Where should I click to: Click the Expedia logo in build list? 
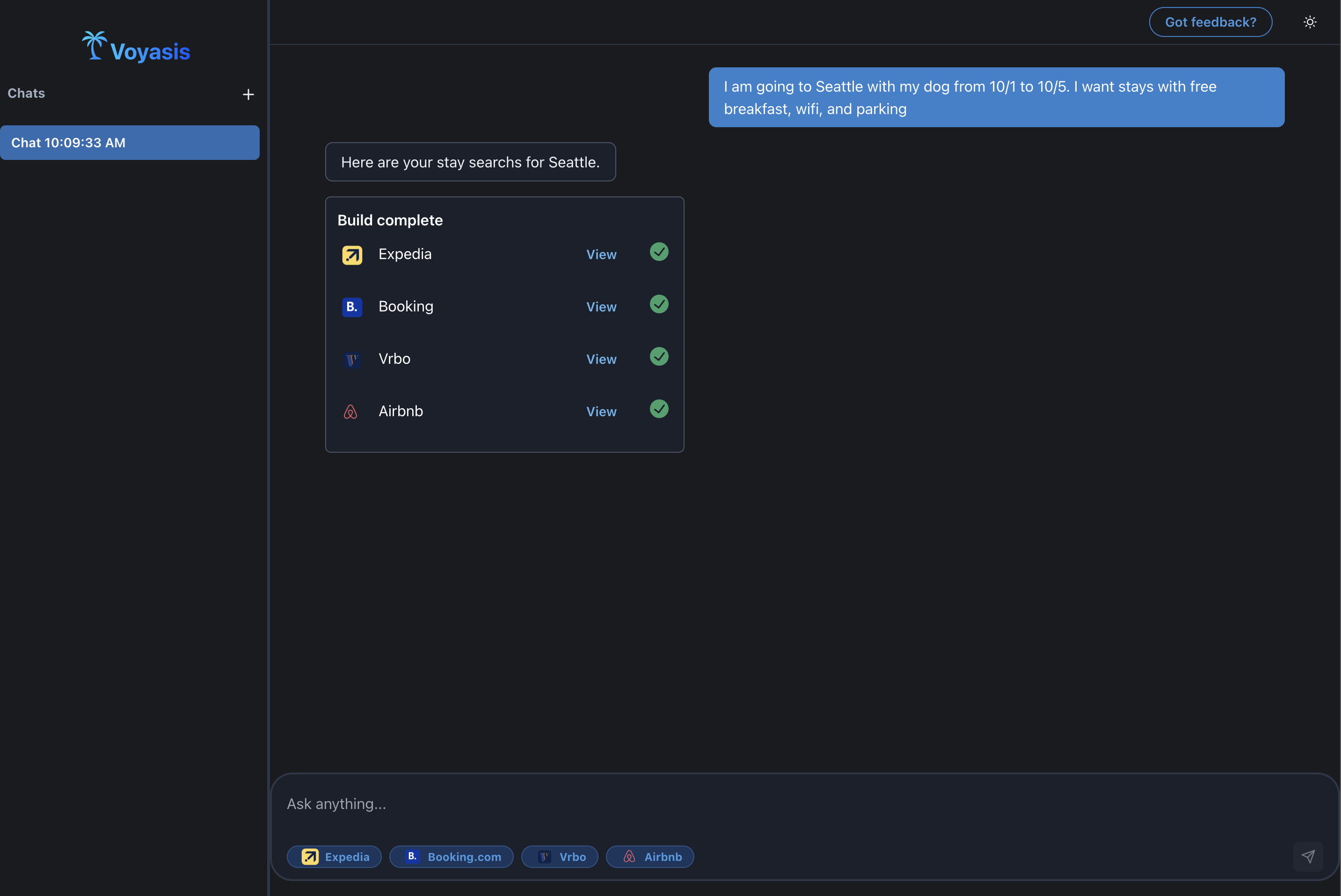pyautogui.click(x=352, y=255)
